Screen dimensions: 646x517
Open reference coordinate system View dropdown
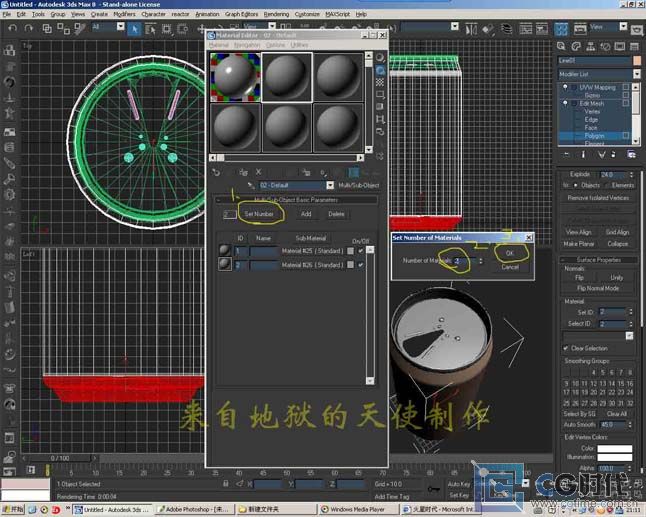point(272,26)
